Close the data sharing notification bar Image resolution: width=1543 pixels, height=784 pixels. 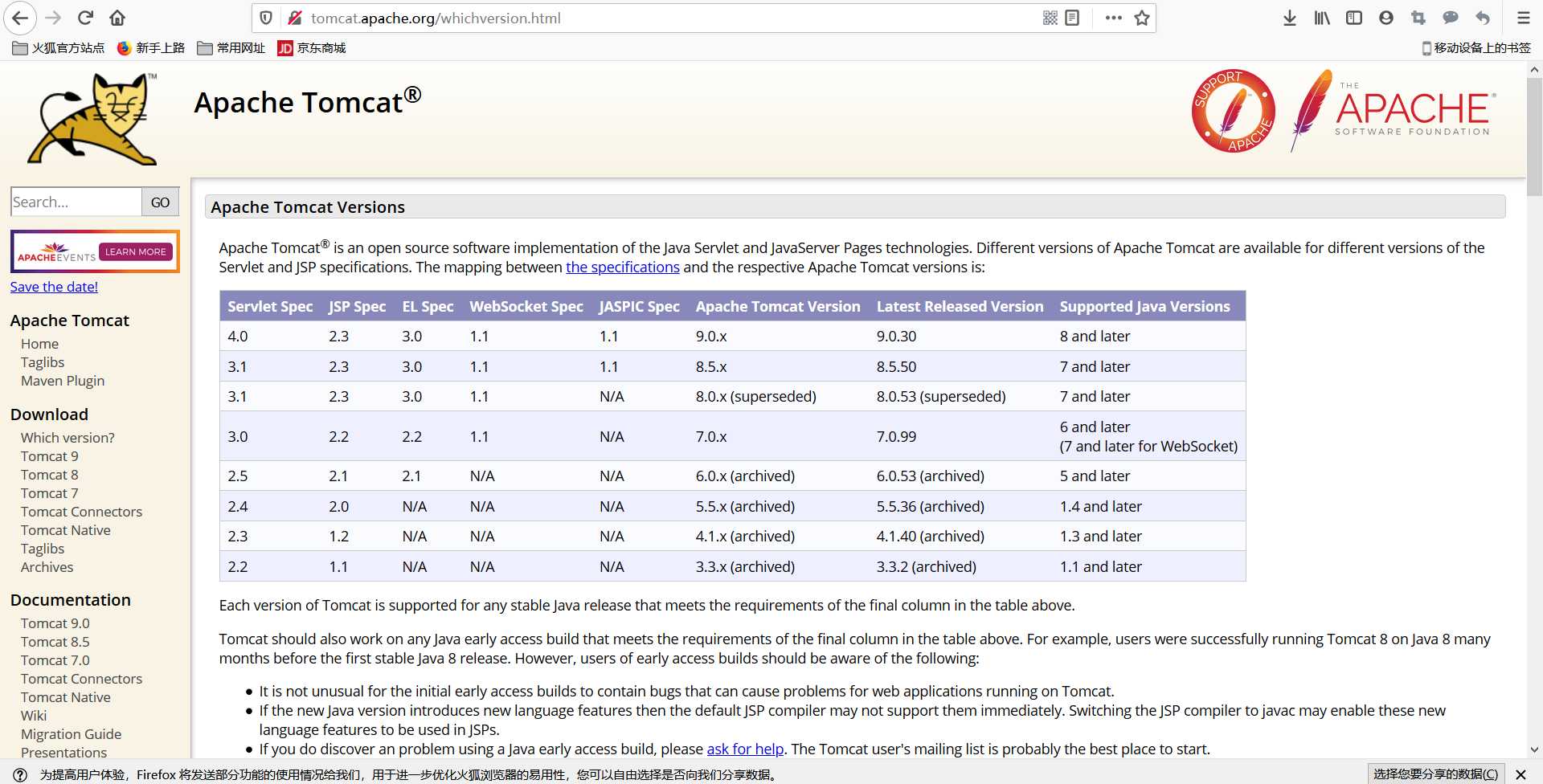click(1520, 774)
